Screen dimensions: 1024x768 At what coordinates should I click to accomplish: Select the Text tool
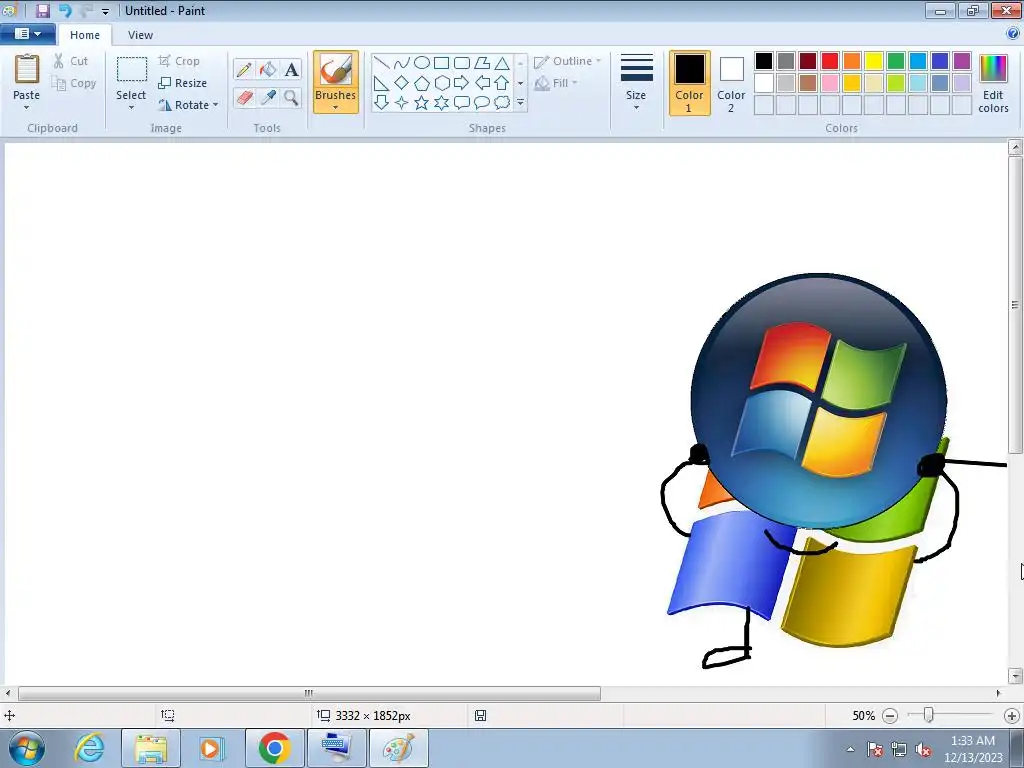coord(291,69)
